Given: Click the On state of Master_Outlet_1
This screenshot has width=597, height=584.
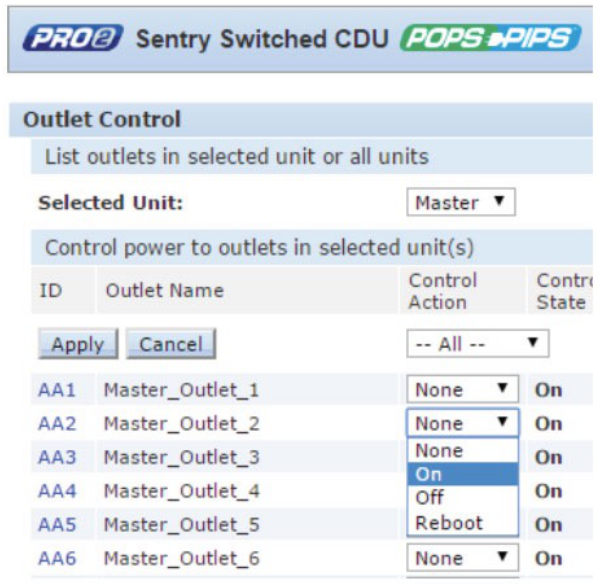Looking at the screenshot, I should tap(548, 390).
